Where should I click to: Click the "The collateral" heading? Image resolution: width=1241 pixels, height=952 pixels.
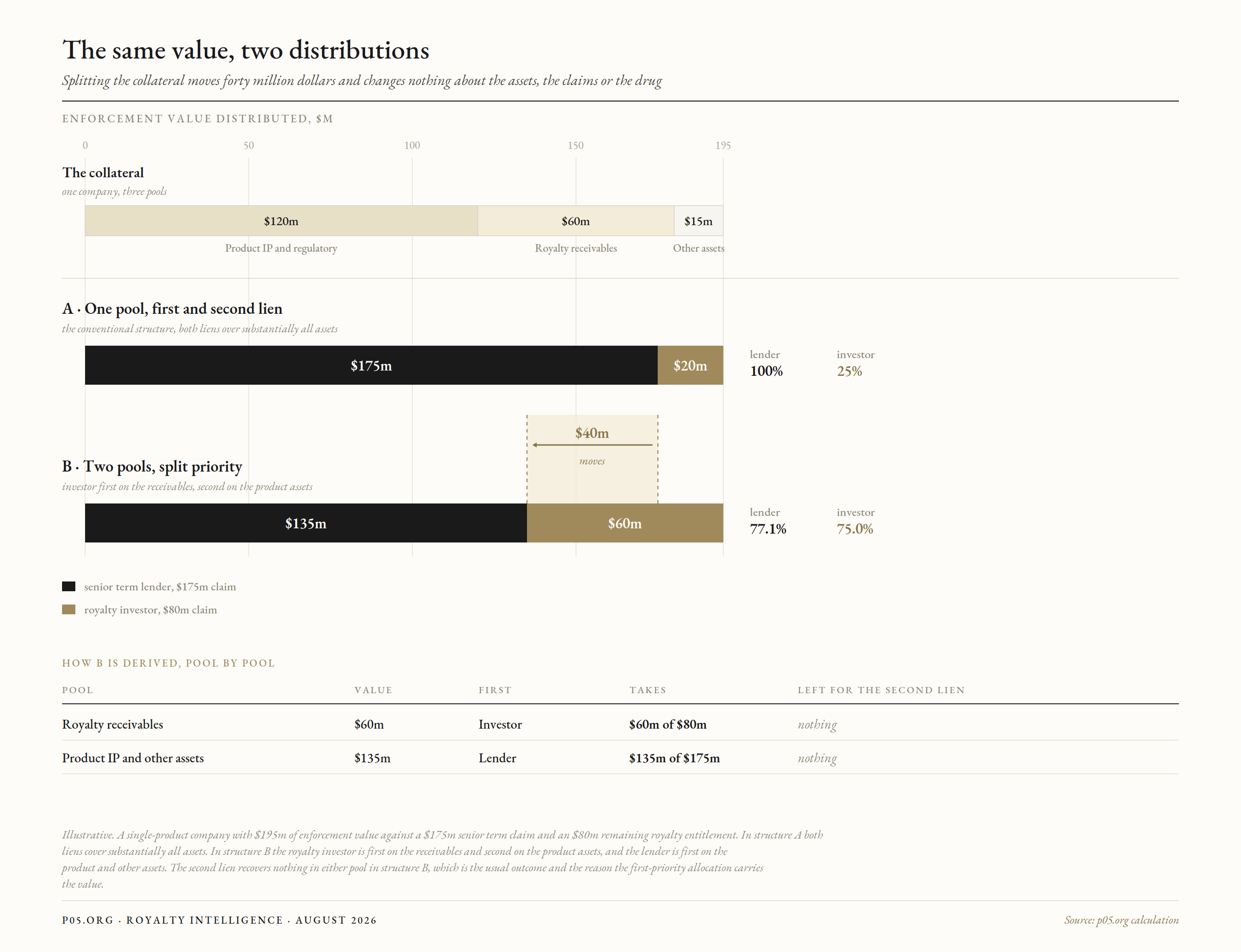click(x=102, y=172)
